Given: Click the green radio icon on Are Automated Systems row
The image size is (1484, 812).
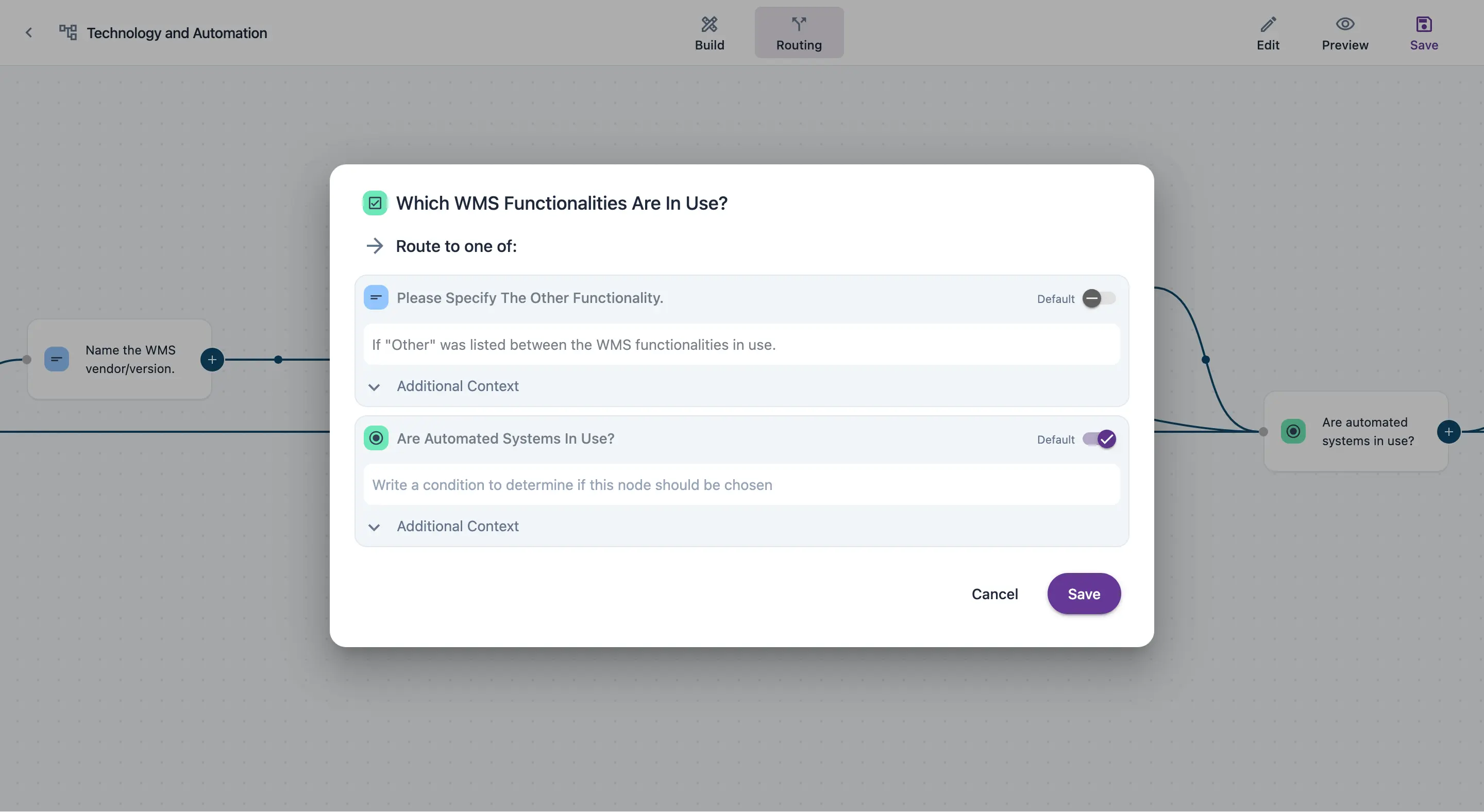Looking at the screenshot, I should (376, 438).
